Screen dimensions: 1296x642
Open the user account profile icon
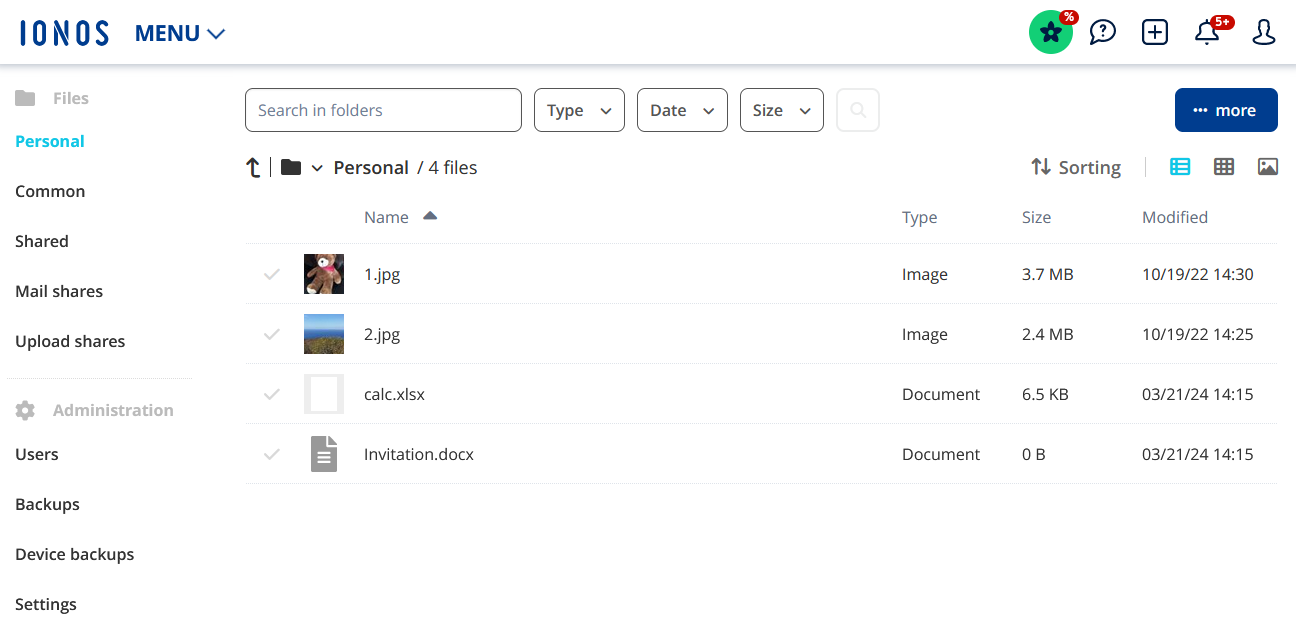tap(1264, 33)
